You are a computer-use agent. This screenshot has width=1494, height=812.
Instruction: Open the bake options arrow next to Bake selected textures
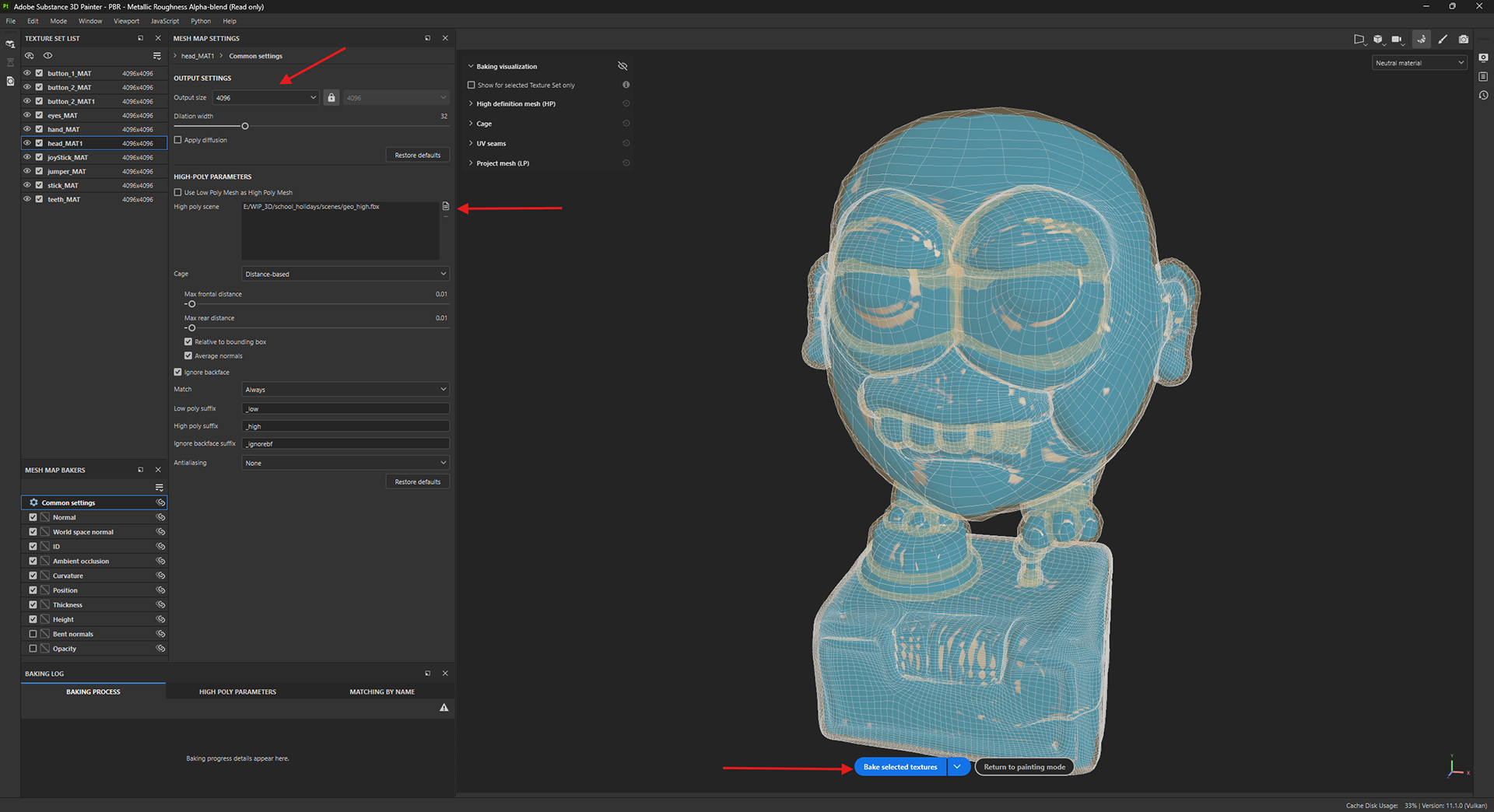pos(958,767)
